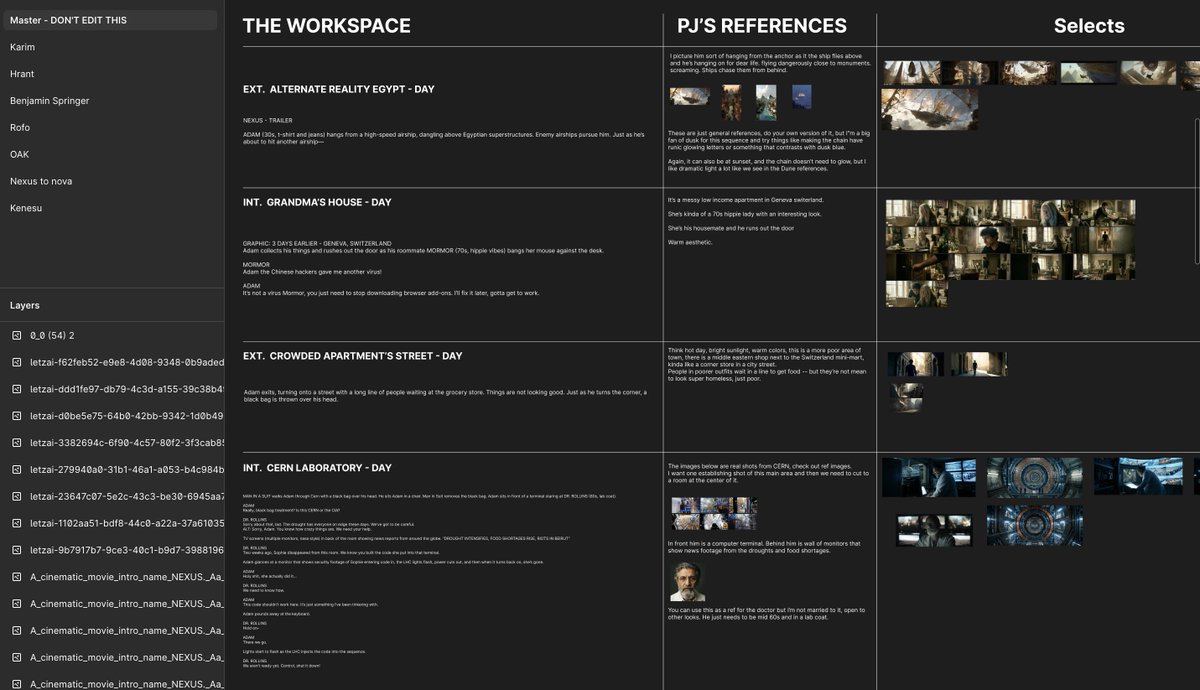Select the large airship image under Selects
Screen dimensions: 1200x690
(x=929, y=109)
